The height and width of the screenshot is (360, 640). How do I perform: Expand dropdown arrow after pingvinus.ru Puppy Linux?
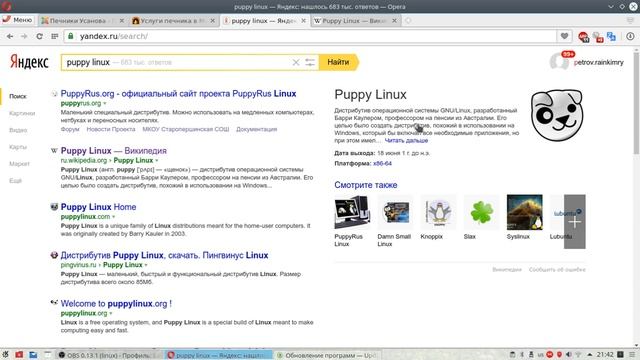[x=146, y=265]
